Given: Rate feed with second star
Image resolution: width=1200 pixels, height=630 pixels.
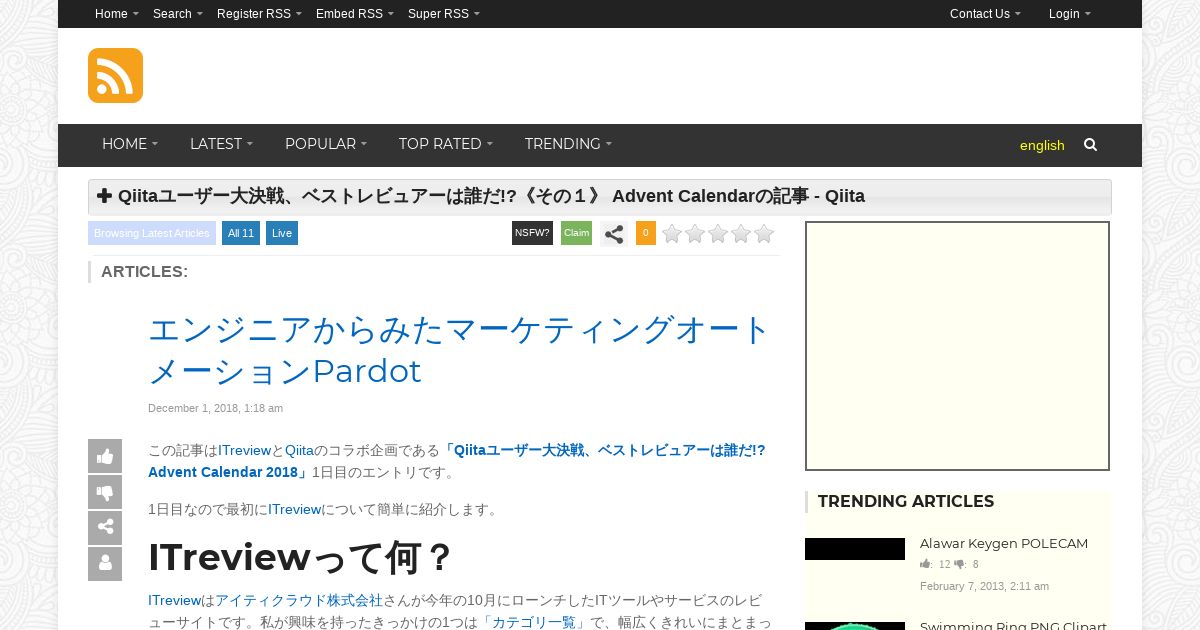Looking at the screenshot, I should tap(695, 234).
